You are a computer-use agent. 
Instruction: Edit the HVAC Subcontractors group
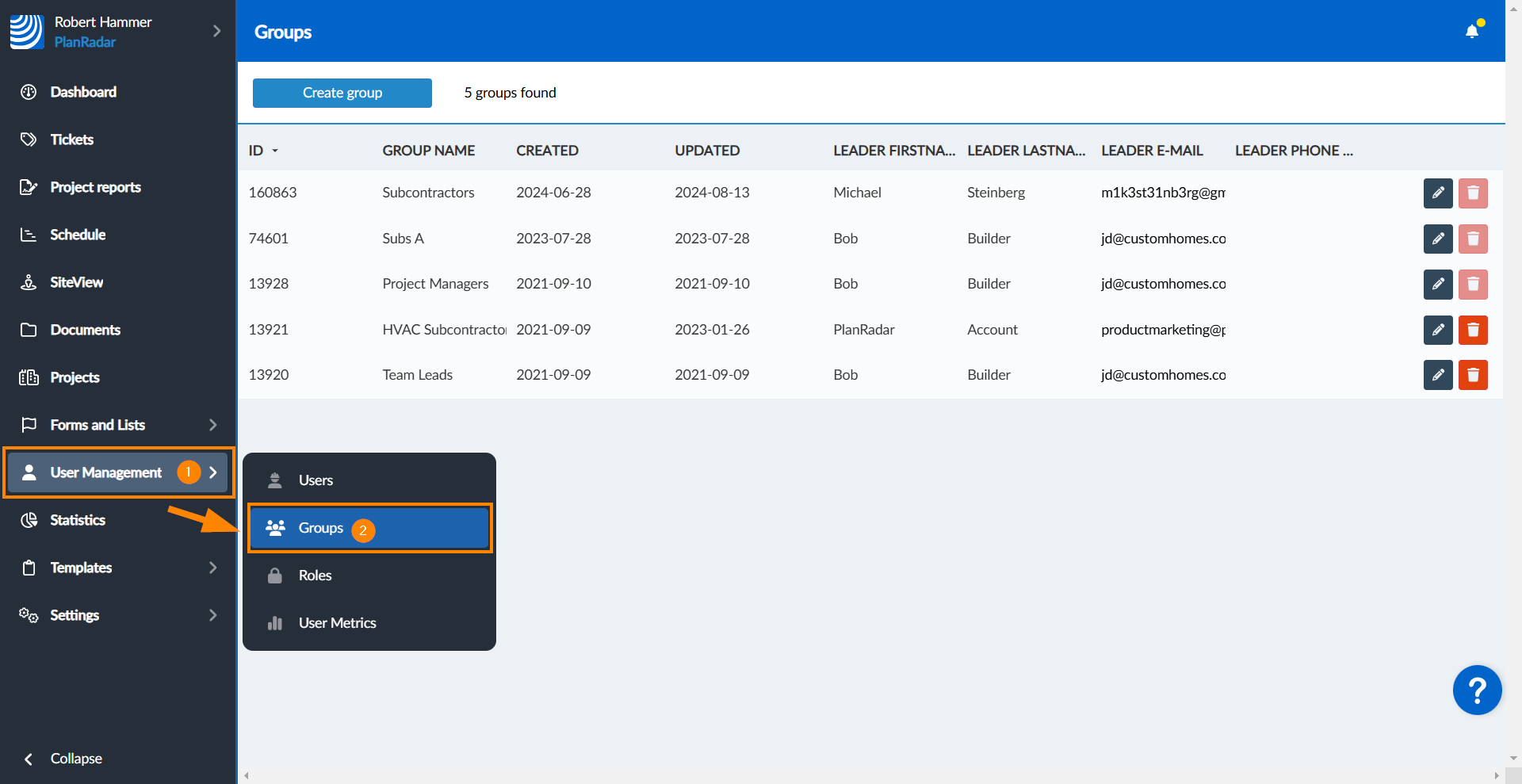pyautogui.click(x=1438, y=330)
